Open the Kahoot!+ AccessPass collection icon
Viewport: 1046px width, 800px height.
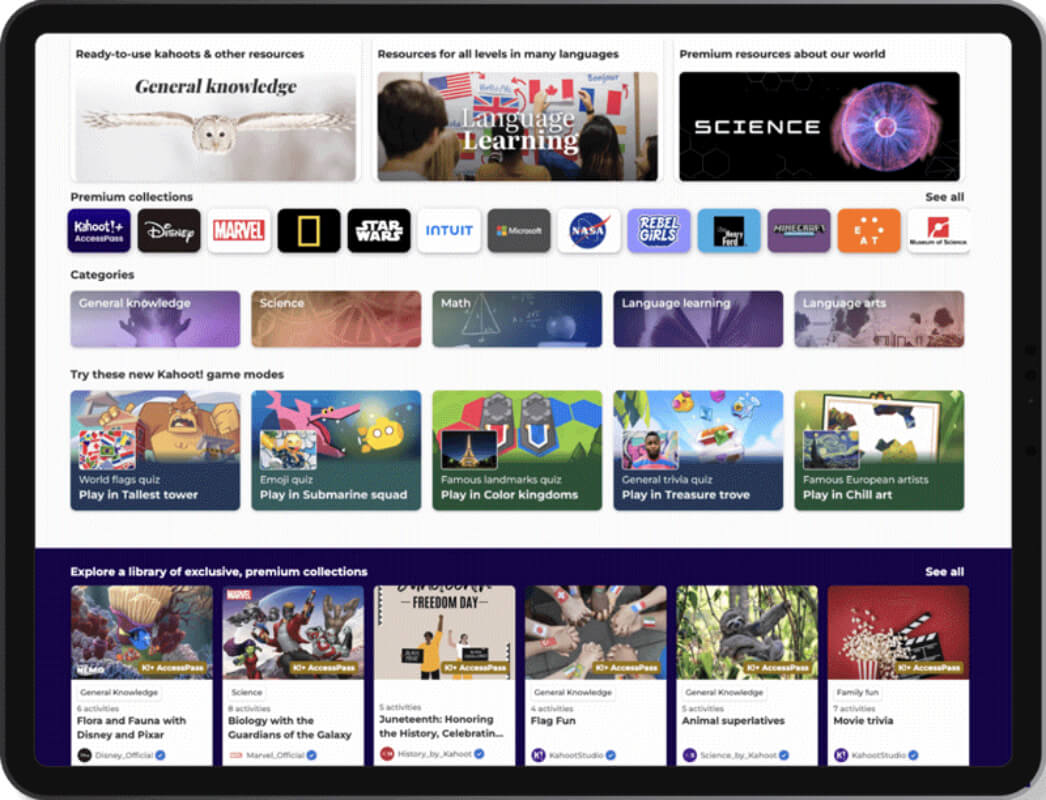click(x=99, y=231)
